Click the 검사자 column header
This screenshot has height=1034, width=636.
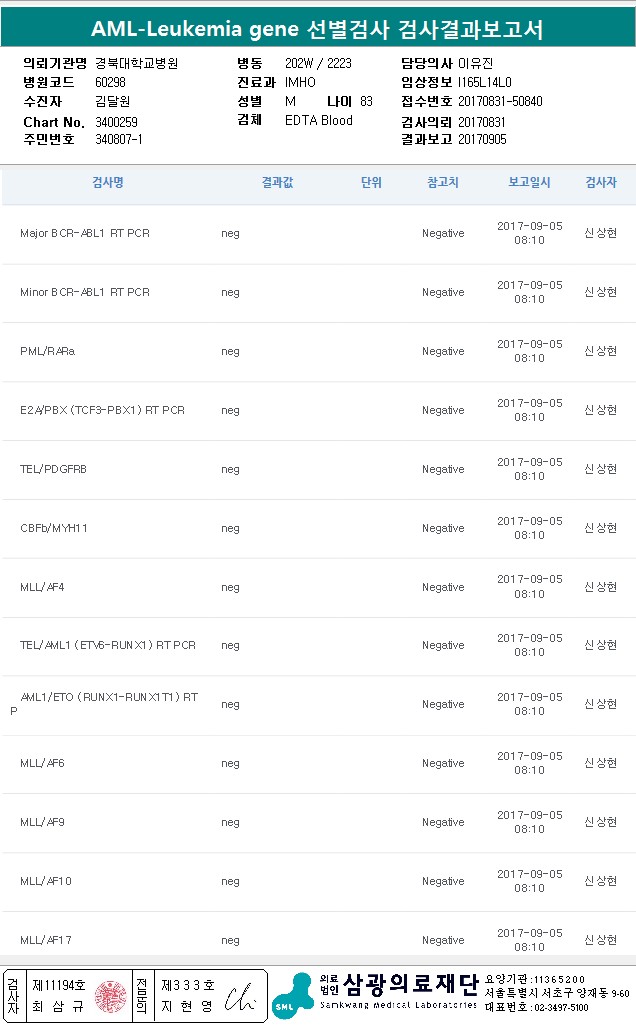pyautogui.click(x=600, y=183)
